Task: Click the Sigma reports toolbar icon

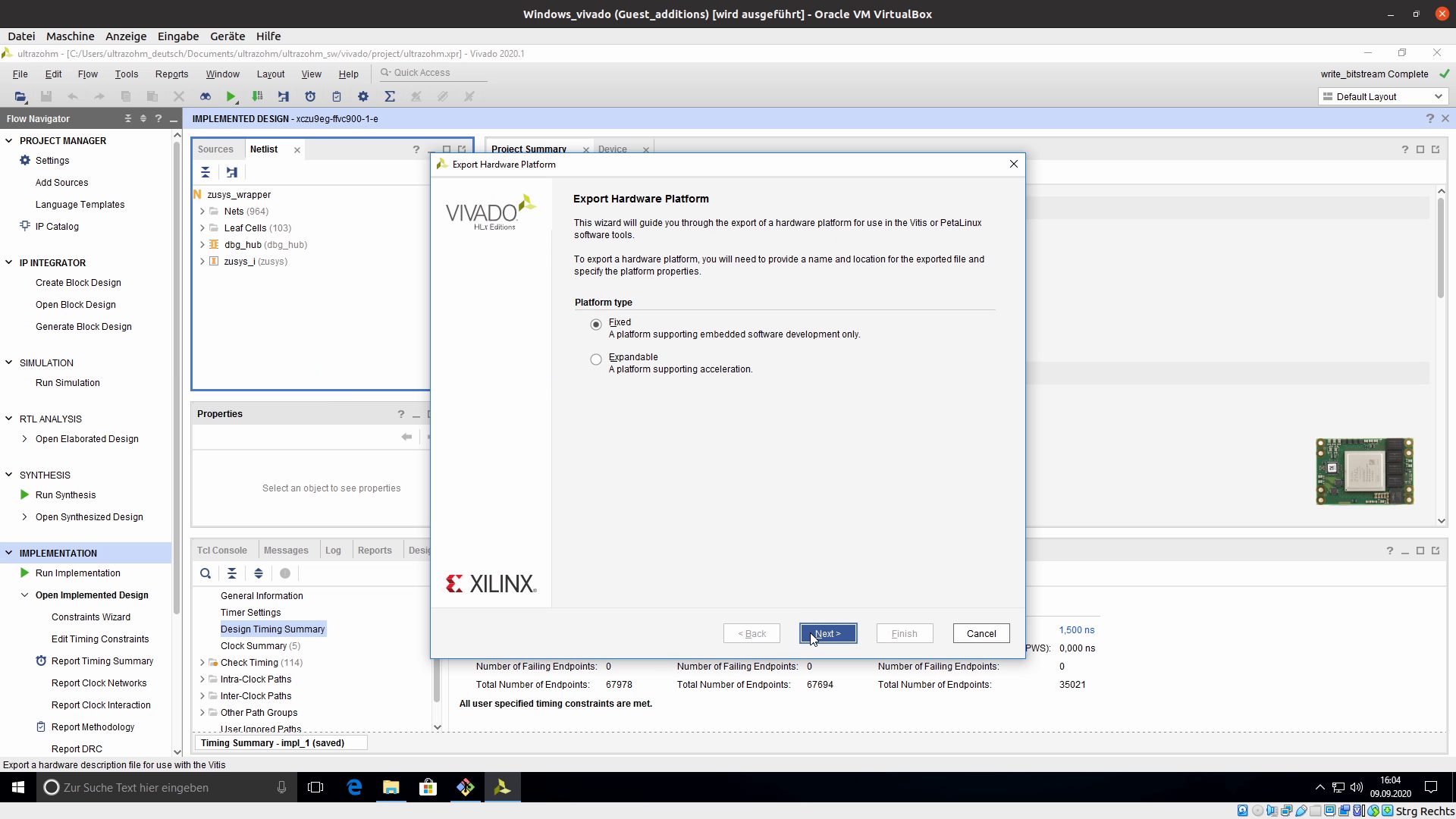Action: [x=390, y=96]
